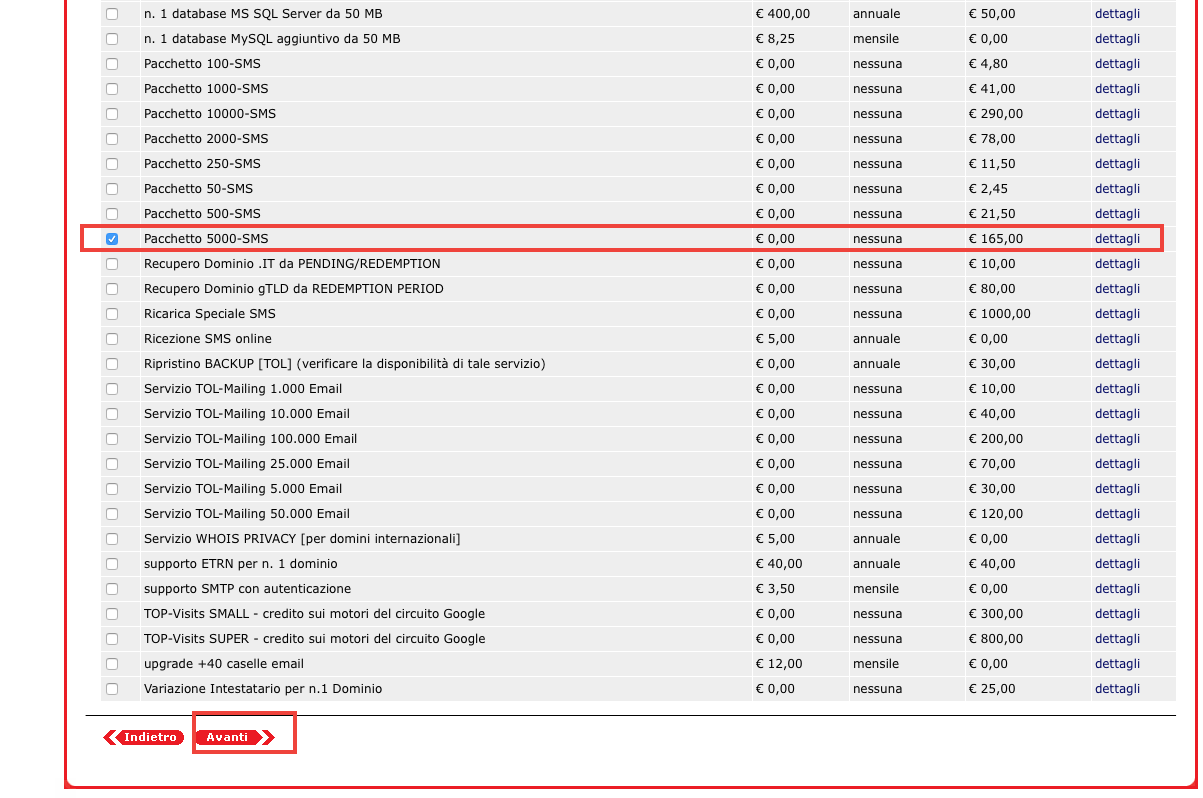Click the Avanti next button

coord(233,737)
